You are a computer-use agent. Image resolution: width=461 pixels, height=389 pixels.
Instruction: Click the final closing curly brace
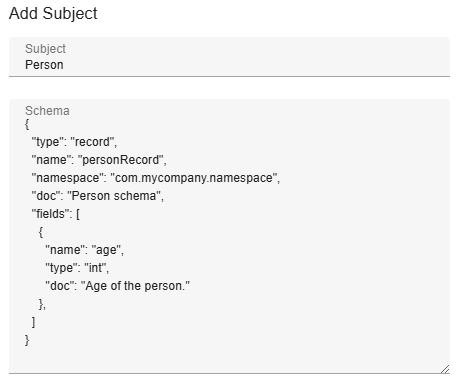point(27,340)
